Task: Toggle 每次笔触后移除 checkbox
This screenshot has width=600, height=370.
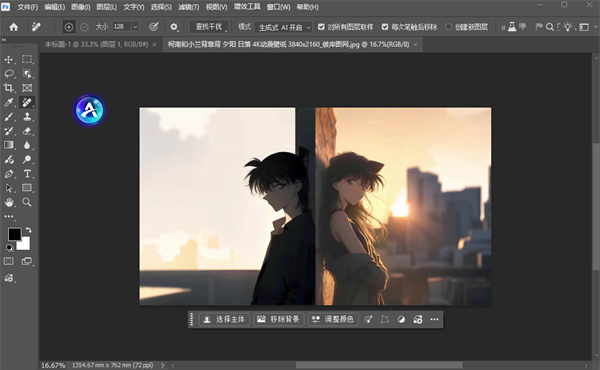Action: click(x=385, y=27)
